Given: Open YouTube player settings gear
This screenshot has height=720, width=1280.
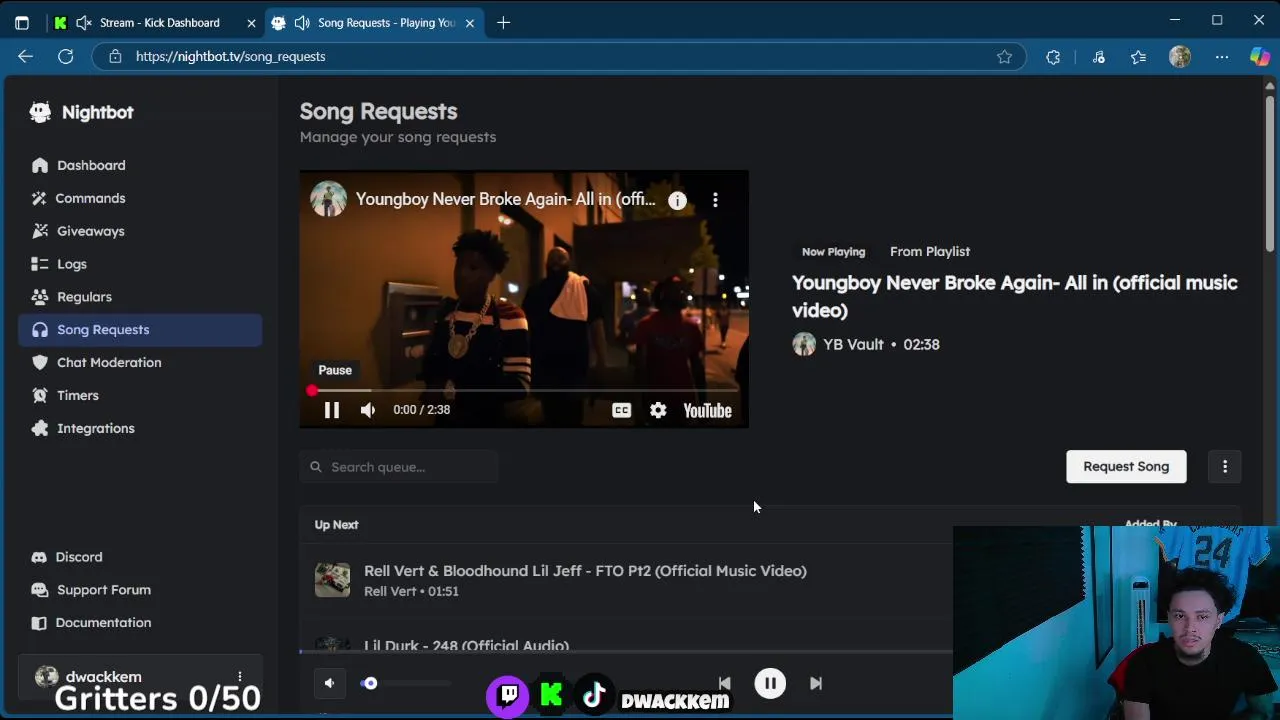Looking at the screenshot, I should pos(658,410).
